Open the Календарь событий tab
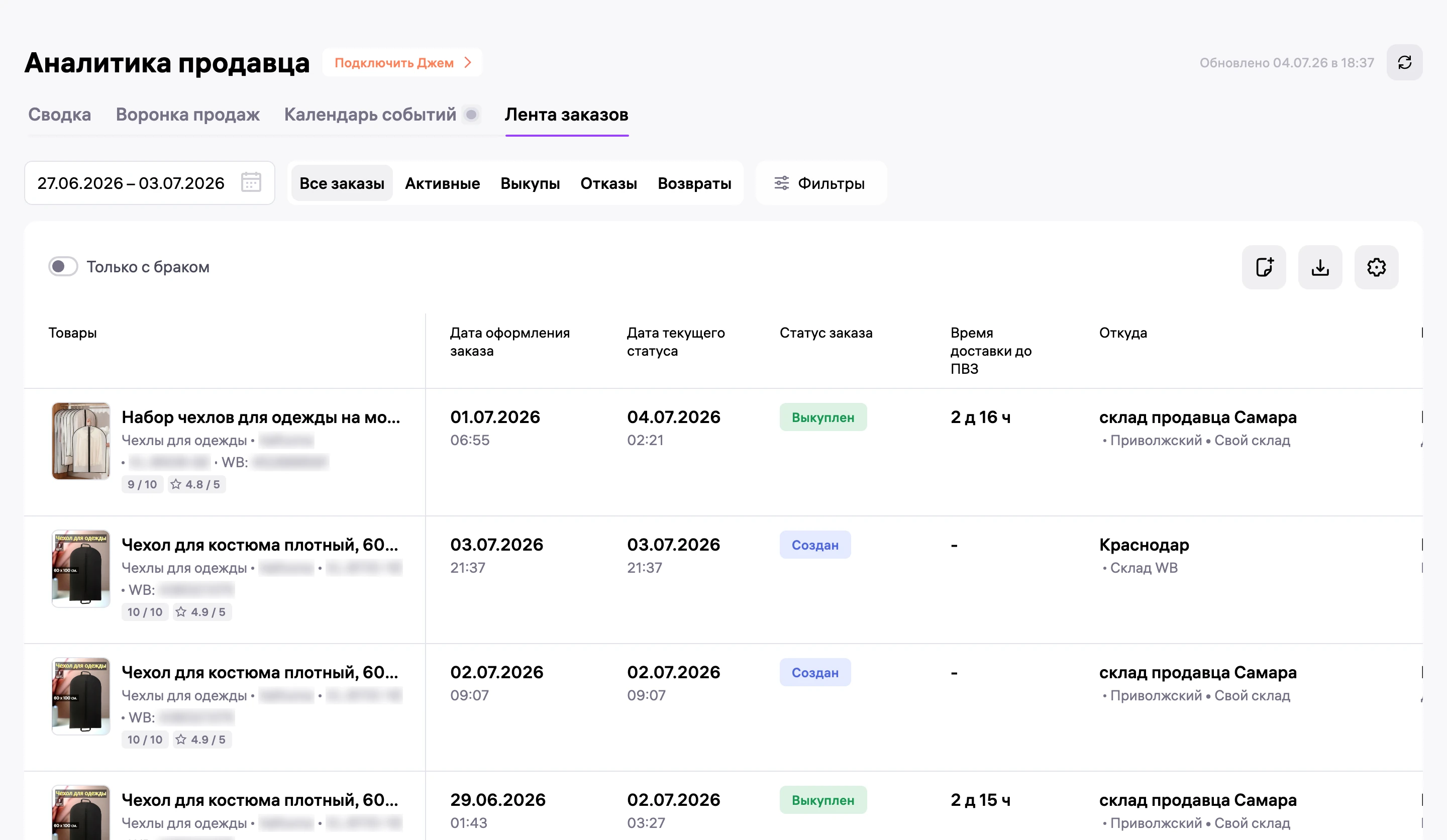1447x840 pixels. pyautogui.click(x=370, y=114)
